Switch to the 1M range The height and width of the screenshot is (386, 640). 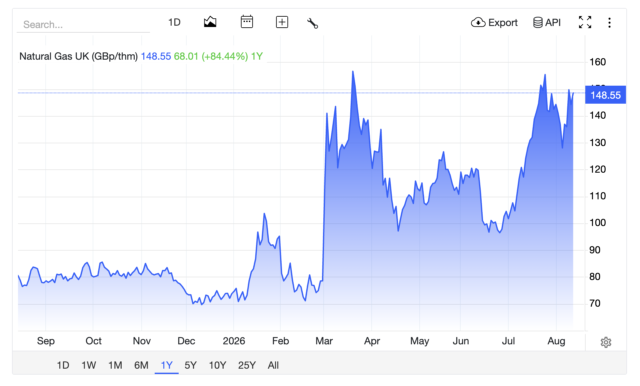115,365
